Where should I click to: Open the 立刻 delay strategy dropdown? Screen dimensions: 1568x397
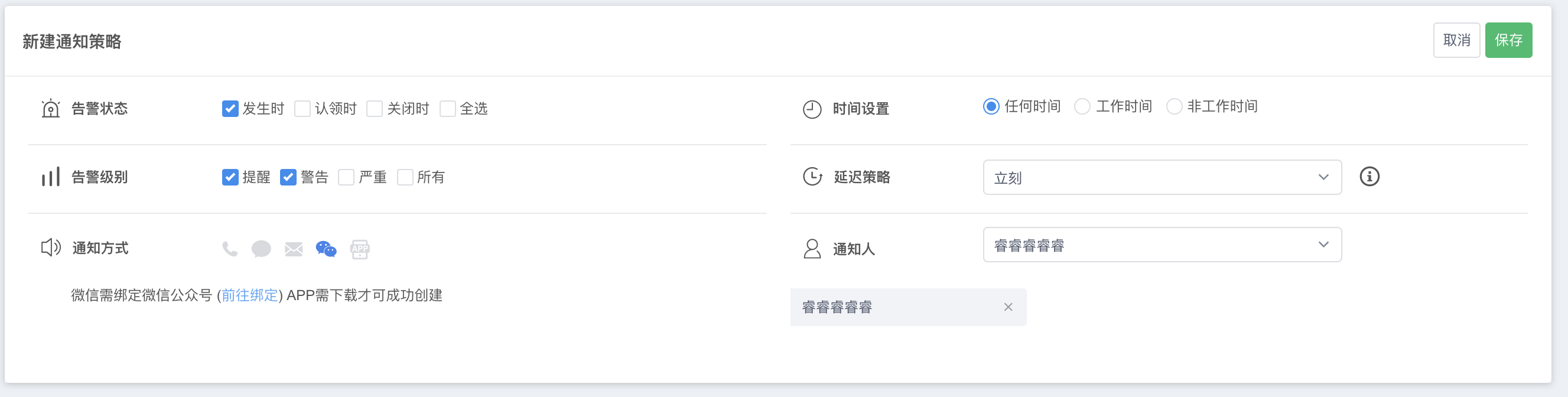point(1162,177)
